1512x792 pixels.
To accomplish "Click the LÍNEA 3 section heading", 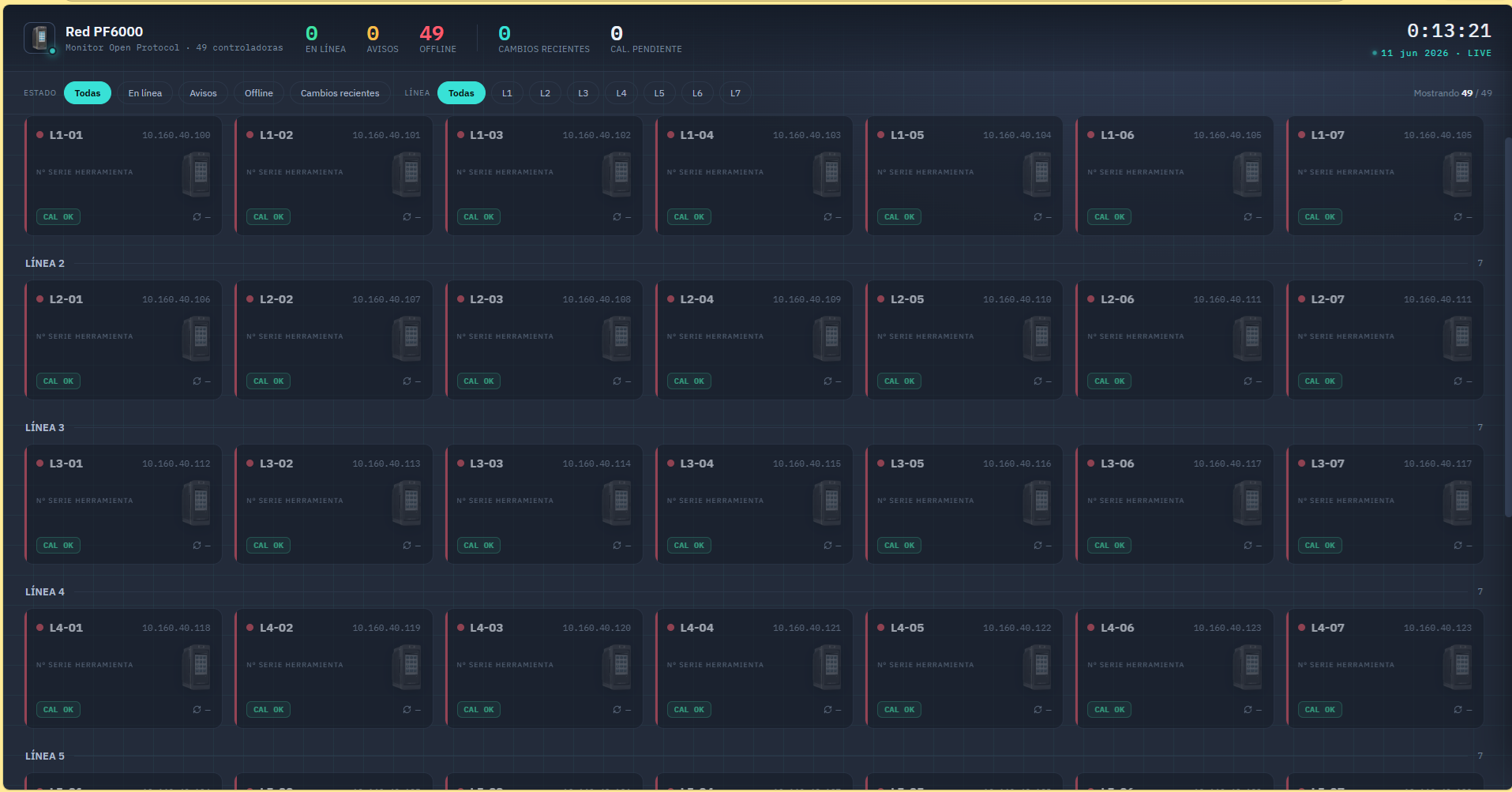I will pyautogui.click(x=45, y=427).
